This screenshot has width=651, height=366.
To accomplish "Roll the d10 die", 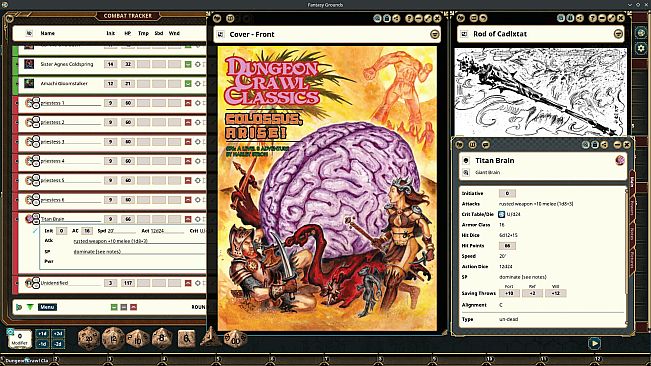I will 137,339.
